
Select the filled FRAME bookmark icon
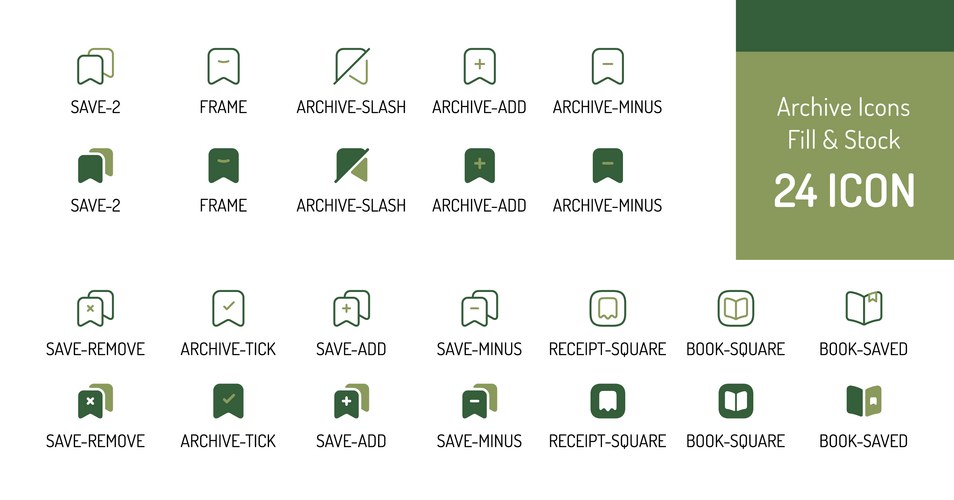pos(223,165)
